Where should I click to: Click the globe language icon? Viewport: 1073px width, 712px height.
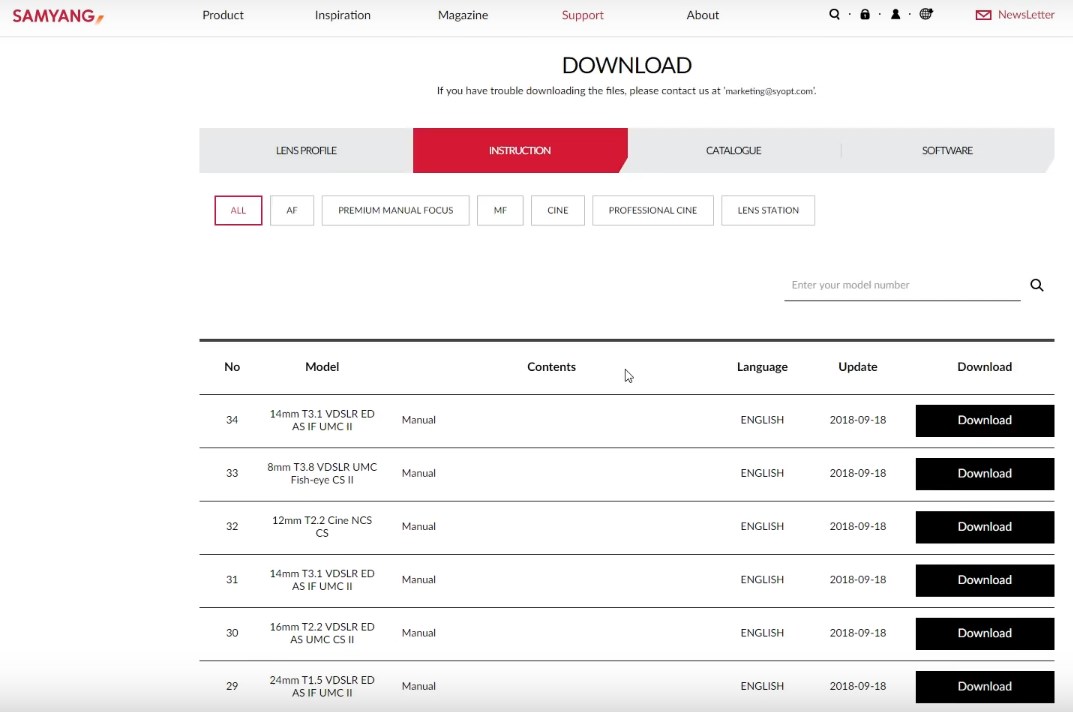(926, 15)
